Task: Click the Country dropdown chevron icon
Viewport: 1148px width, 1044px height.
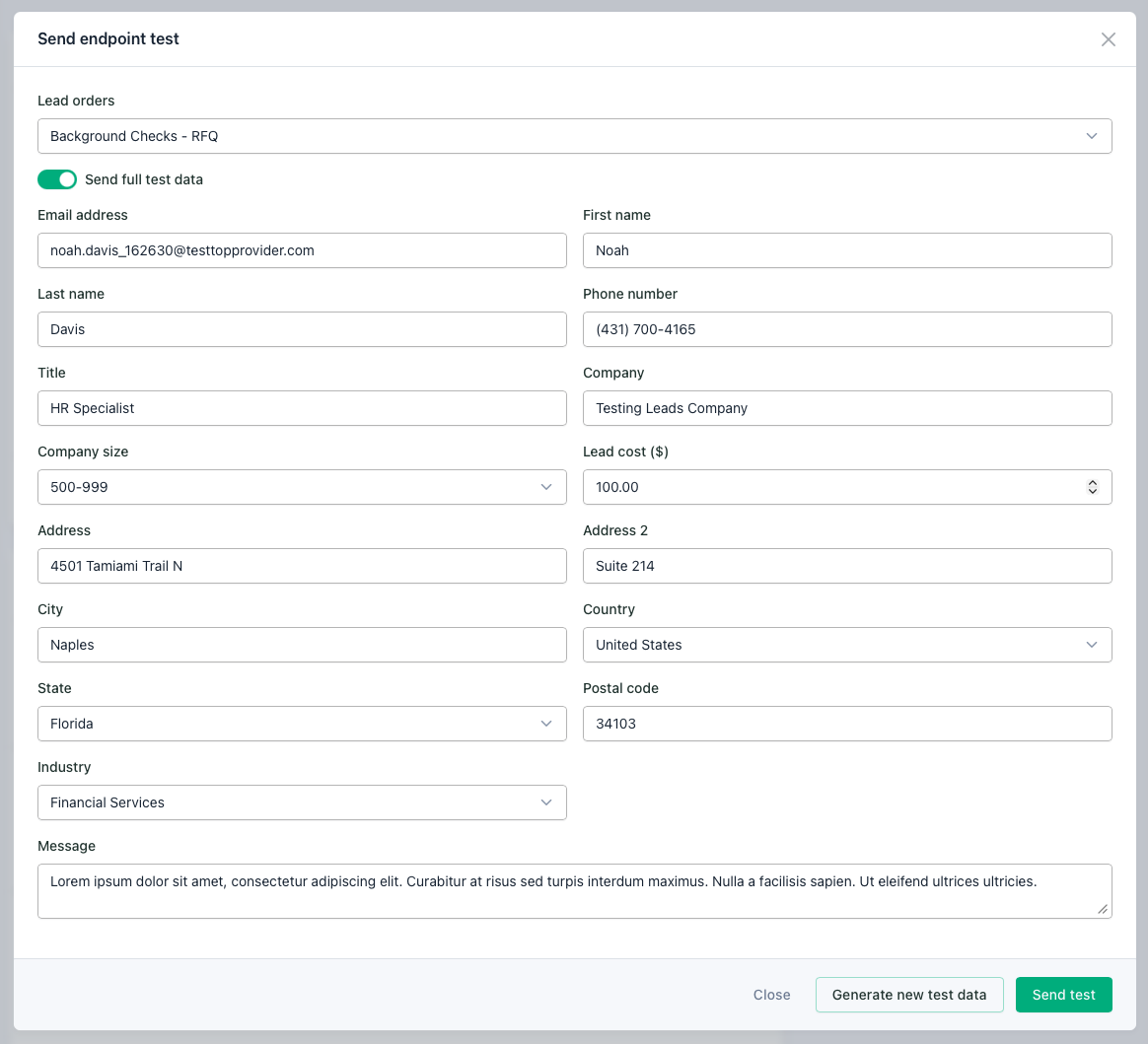Action: (1092, 645)
